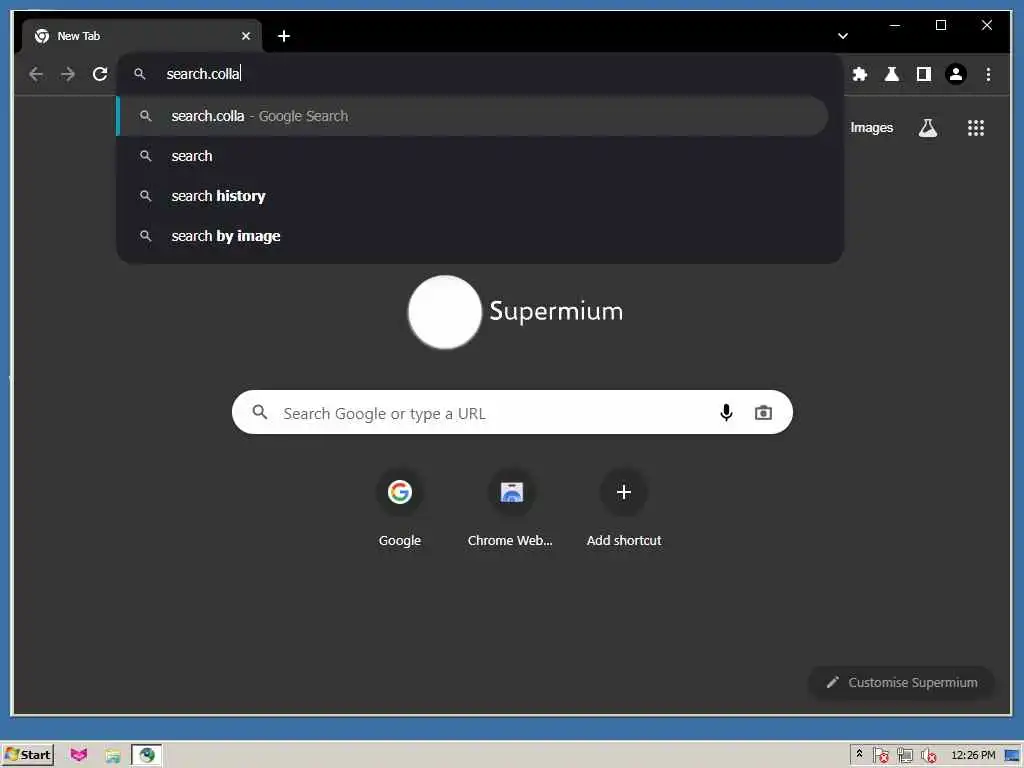The image size is (1024, 768).
Task: Select the New Tab tab
Action: tap(142, 36)
